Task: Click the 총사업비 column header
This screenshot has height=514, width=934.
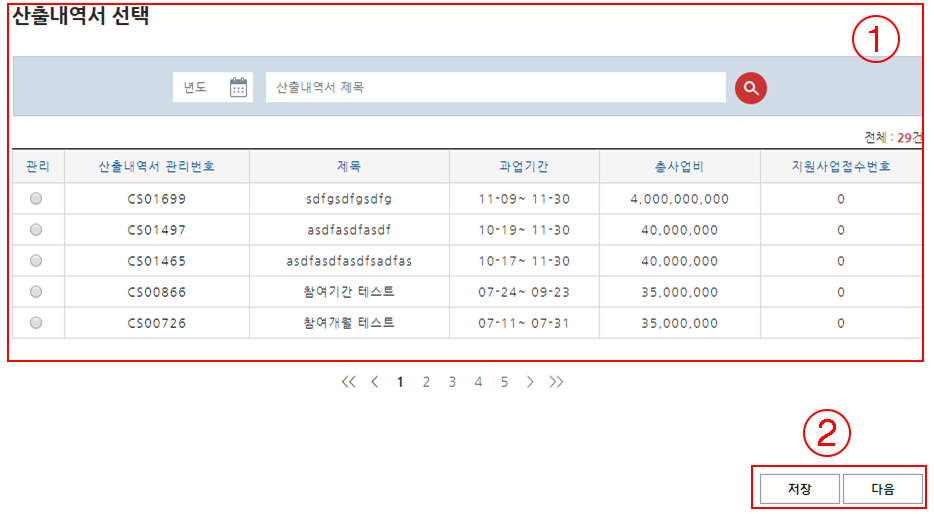Action: coord(679,166)
